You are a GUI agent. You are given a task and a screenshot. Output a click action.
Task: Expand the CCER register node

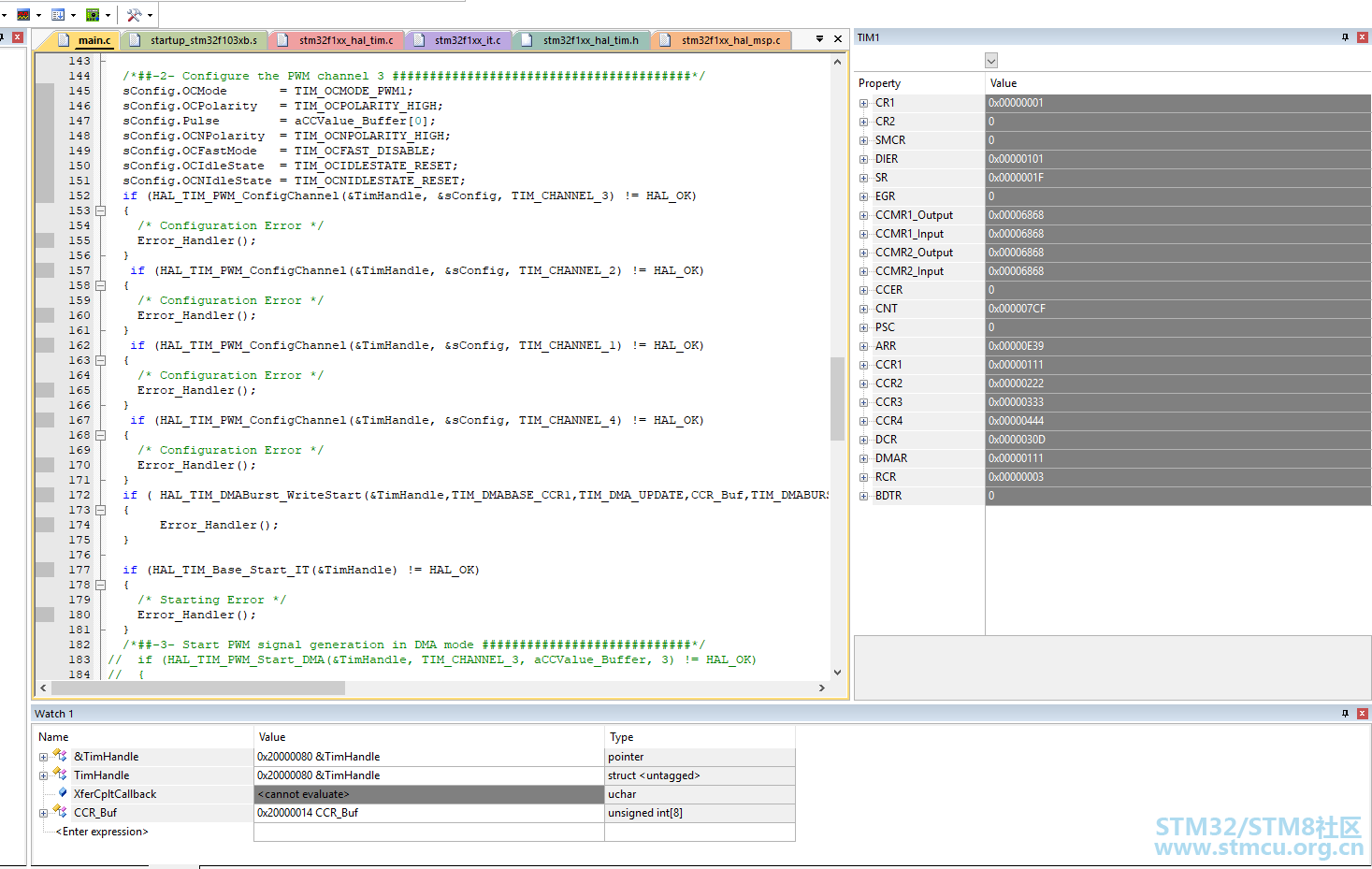coord(863,290)
